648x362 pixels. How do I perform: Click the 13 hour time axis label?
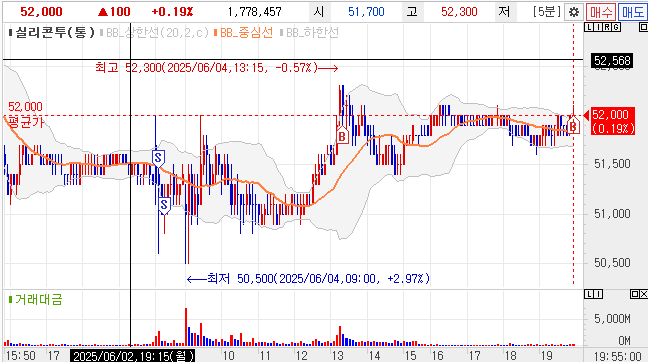338,356
